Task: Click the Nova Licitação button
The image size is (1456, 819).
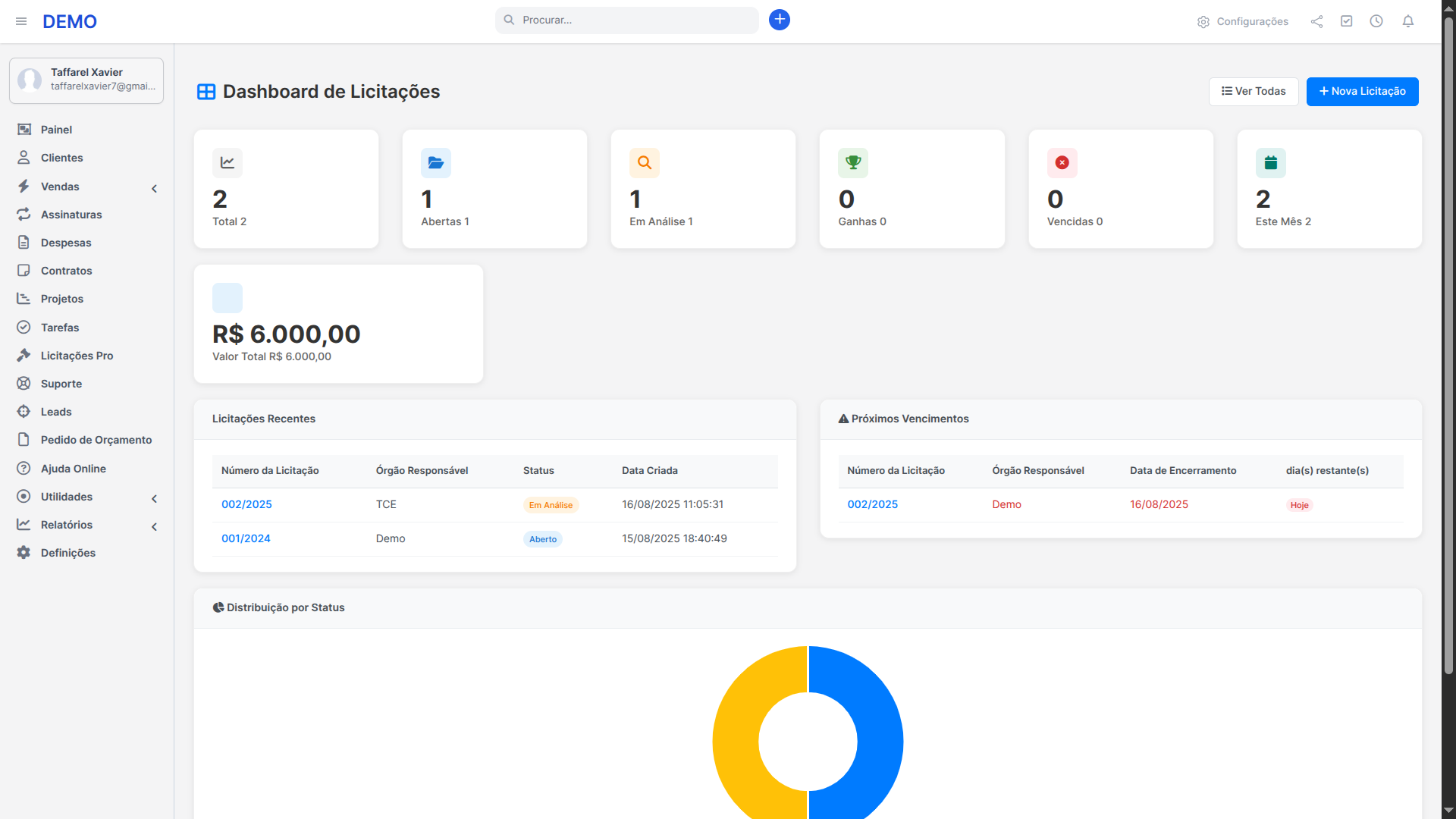Action: click(1362, 91)
